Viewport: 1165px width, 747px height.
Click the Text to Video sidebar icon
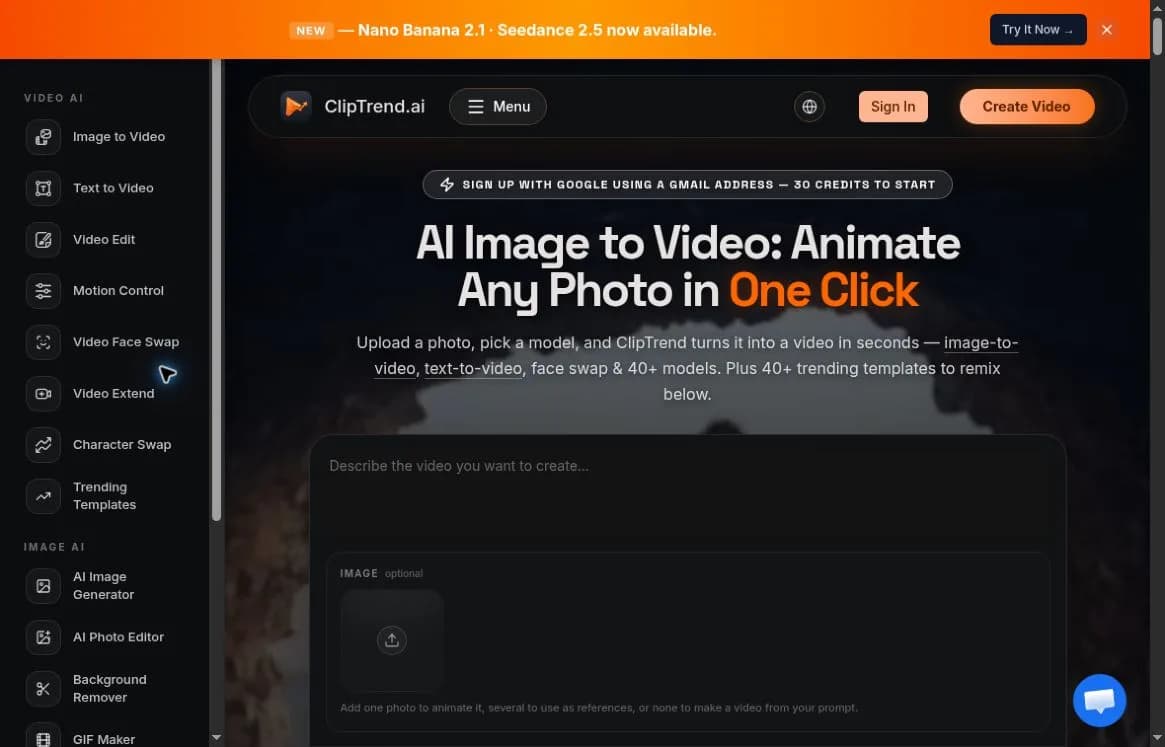(43, 188)
